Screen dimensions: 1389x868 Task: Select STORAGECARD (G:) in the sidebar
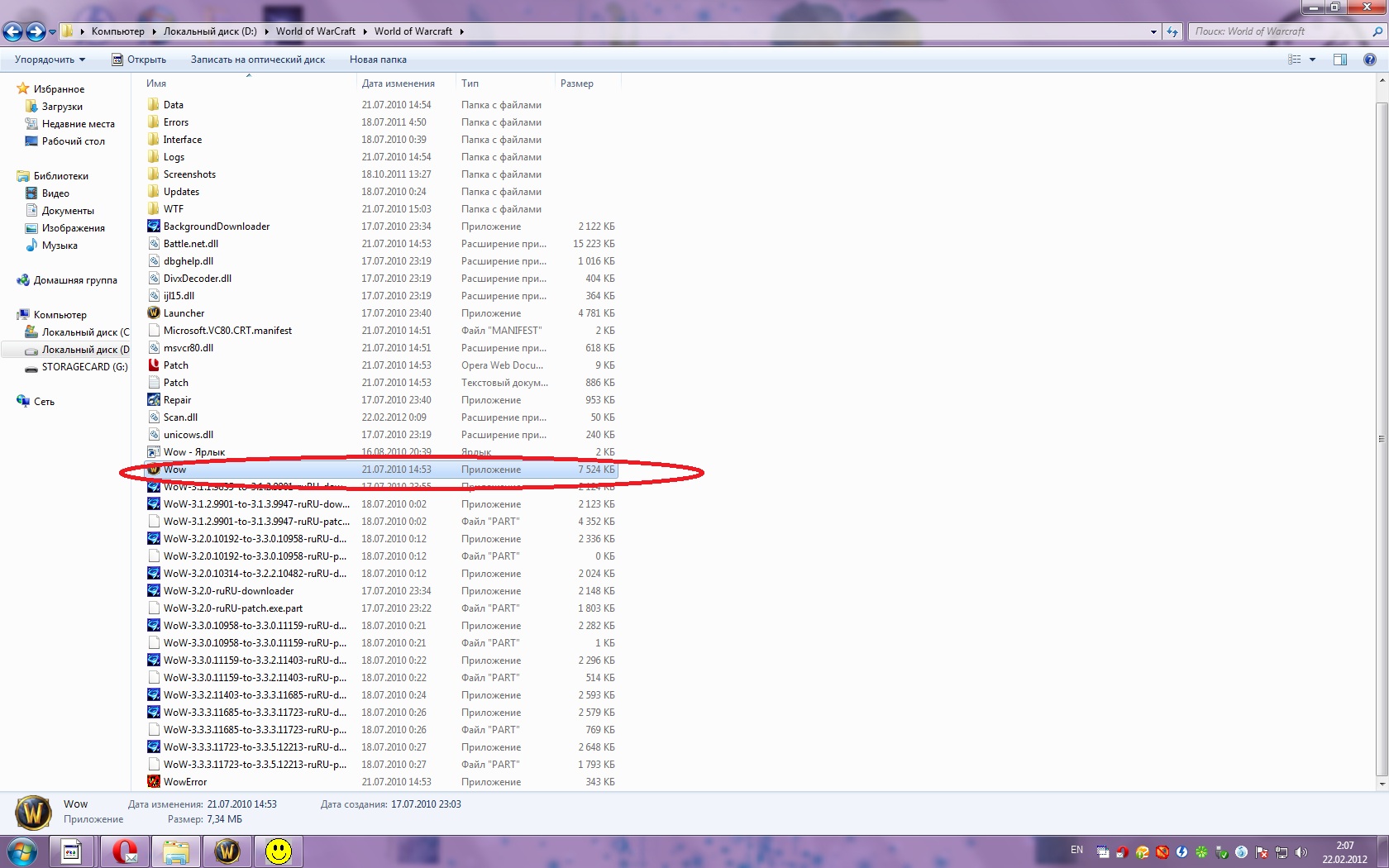tap(85, 367)
